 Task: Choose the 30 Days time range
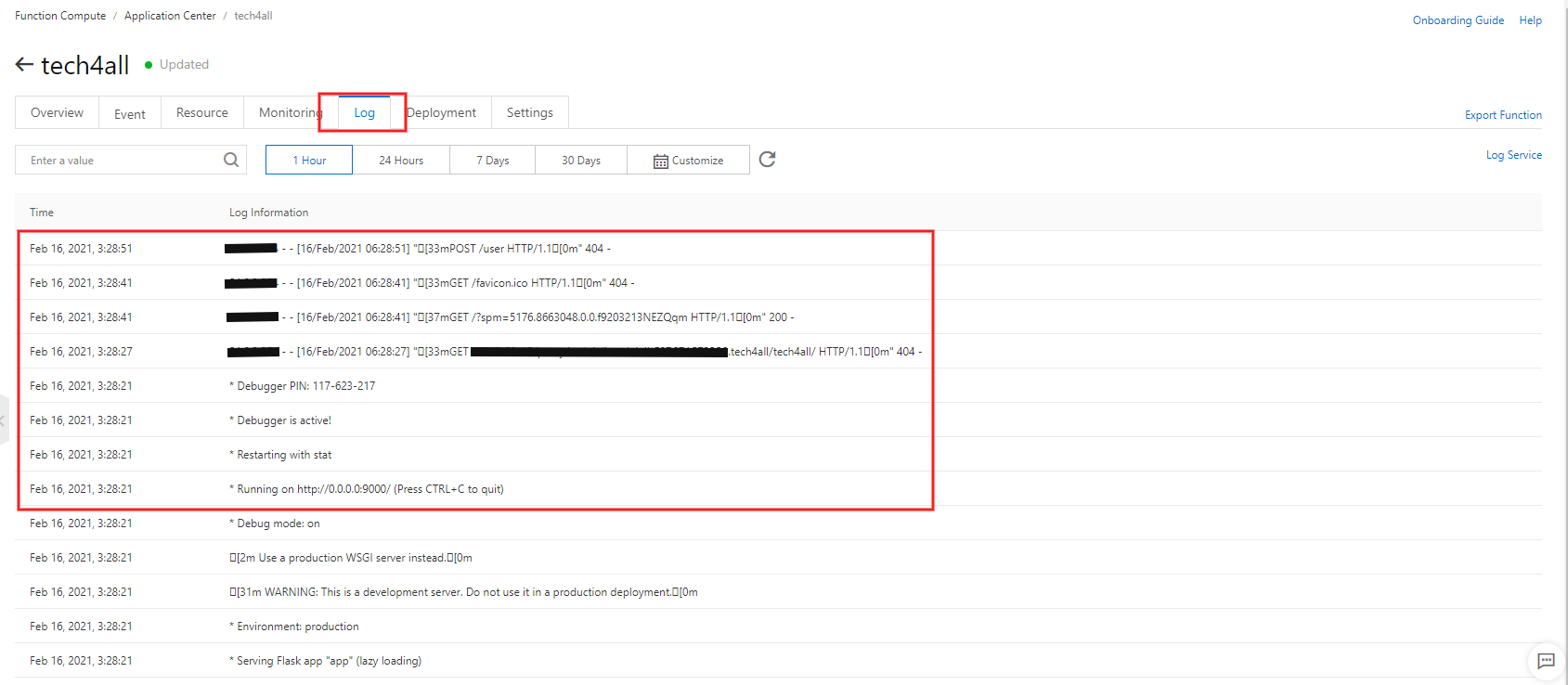(581, 160)
